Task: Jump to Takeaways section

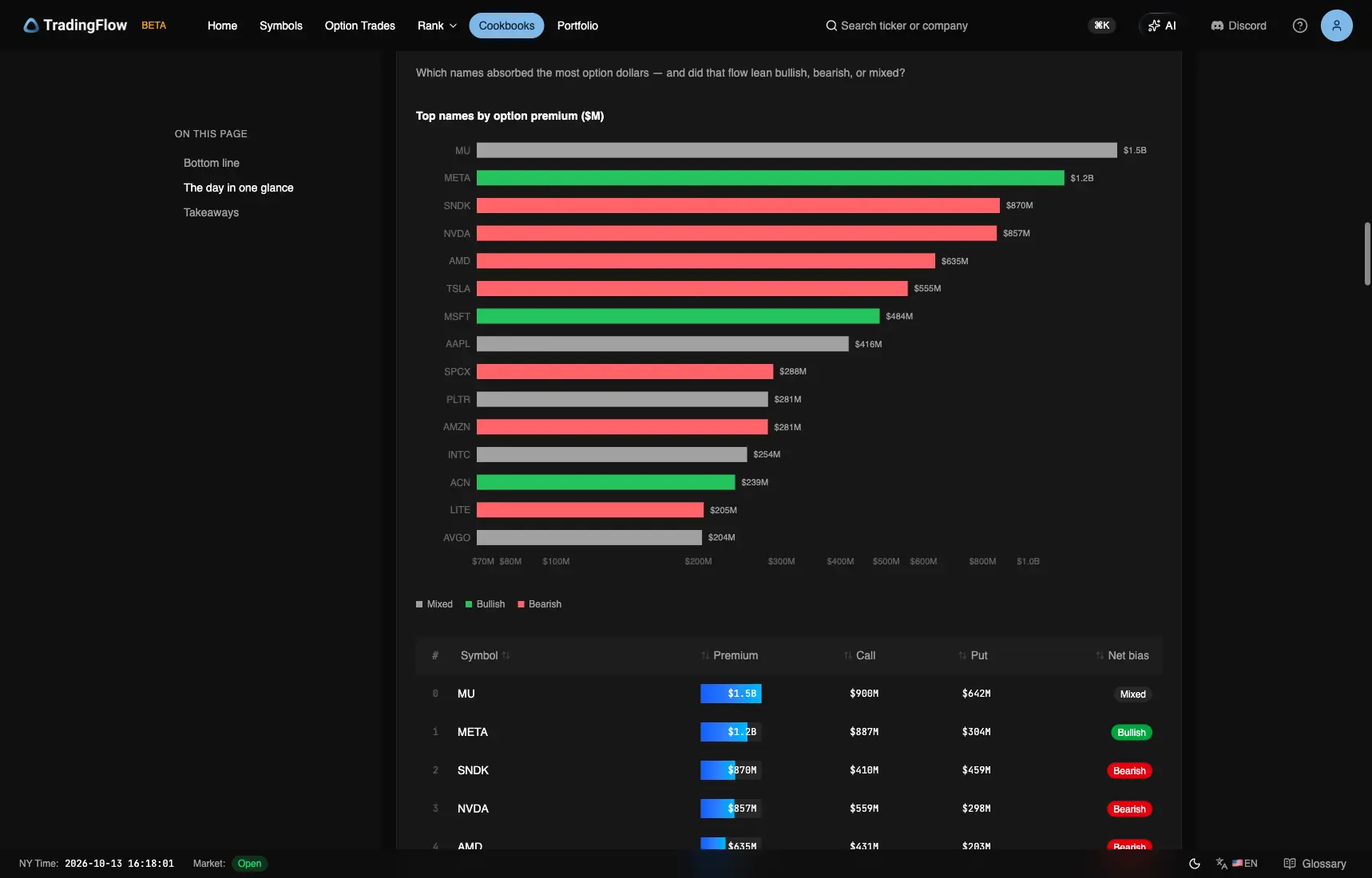Action: tap(211, 212)
